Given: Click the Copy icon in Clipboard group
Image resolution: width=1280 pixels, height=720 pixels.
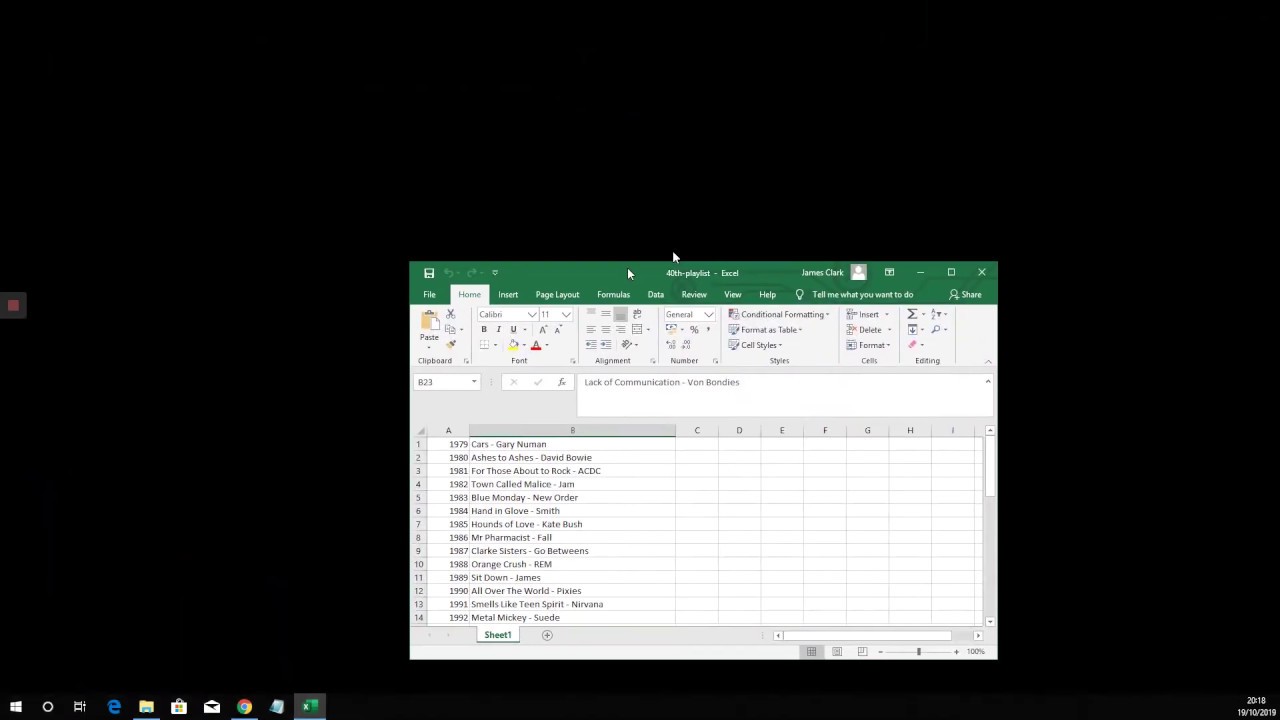Looking at the screenshot, I should [x=450, y=329].
